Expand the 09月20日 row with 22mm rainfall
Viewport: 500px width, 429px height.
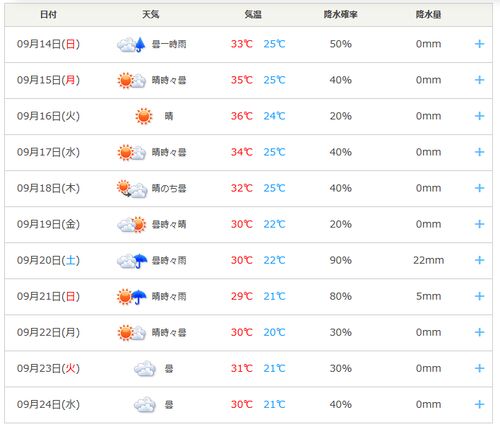(x=479, y=260)
